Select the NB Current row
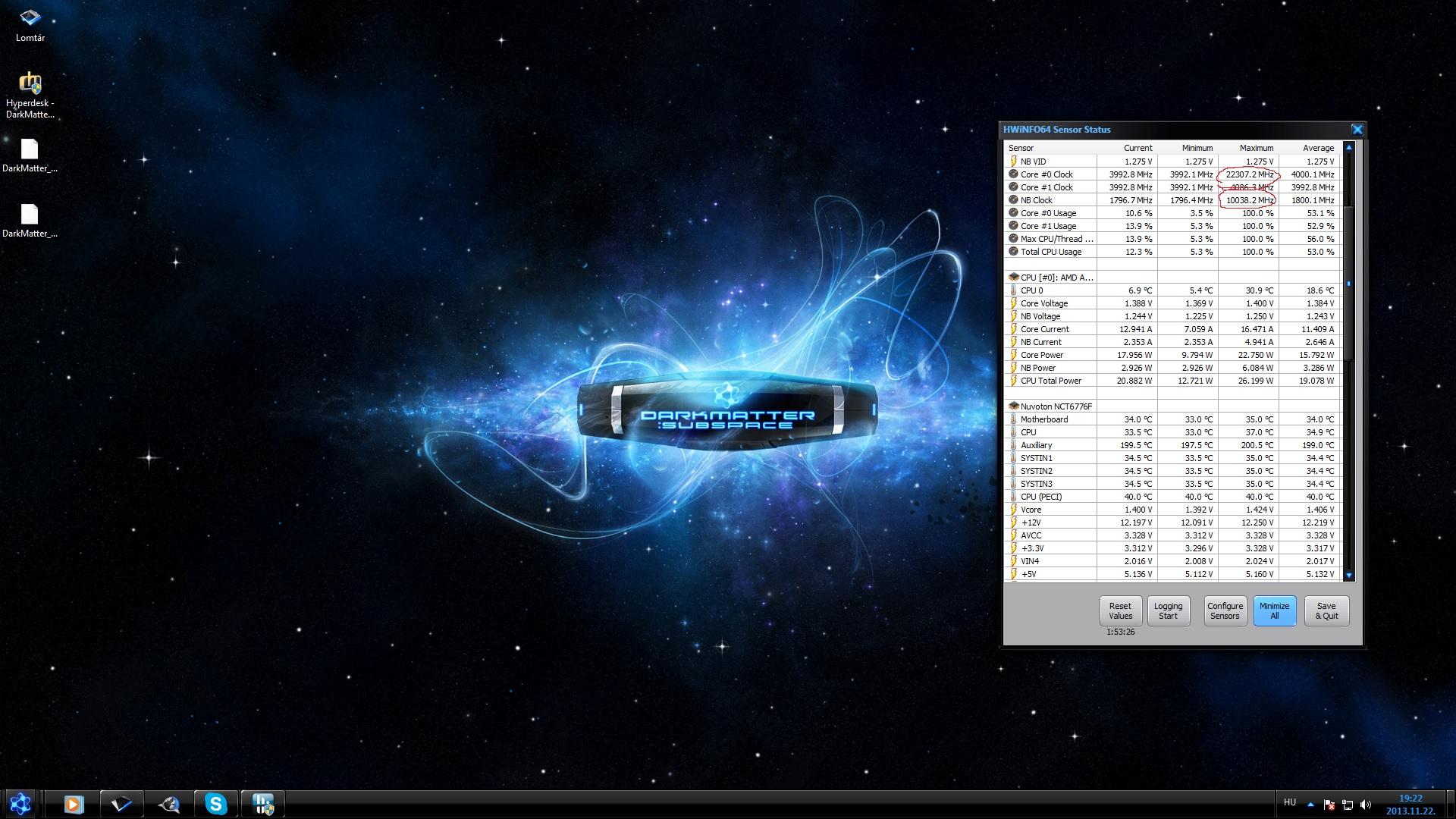 (1173, 342)
